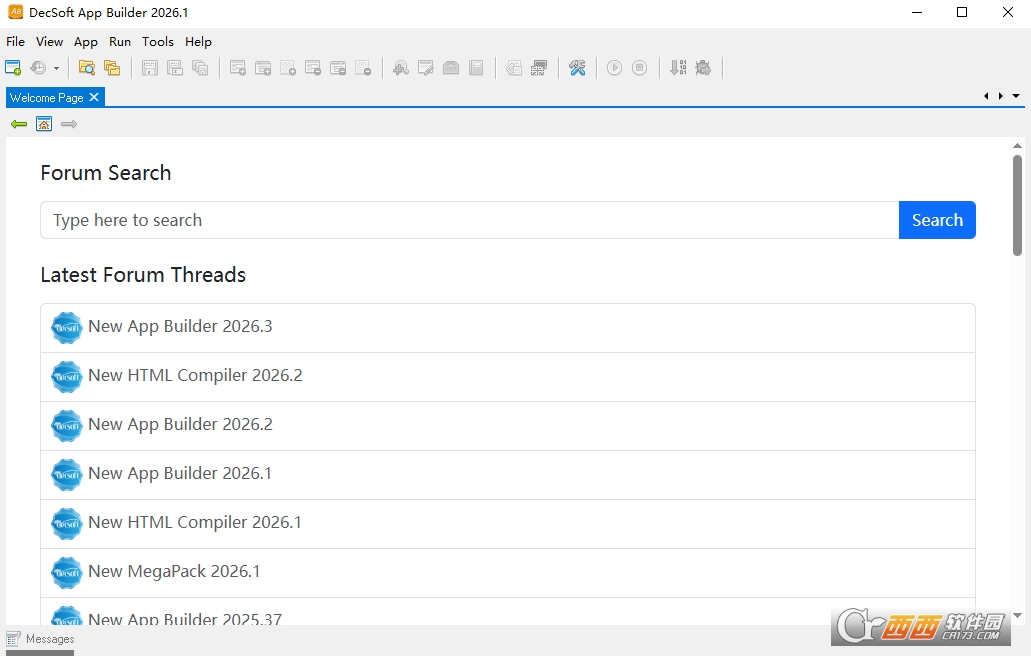
Task: Click DecSoft avatar beside MegaPack 2026.1 thread
Action: (66, 573)
